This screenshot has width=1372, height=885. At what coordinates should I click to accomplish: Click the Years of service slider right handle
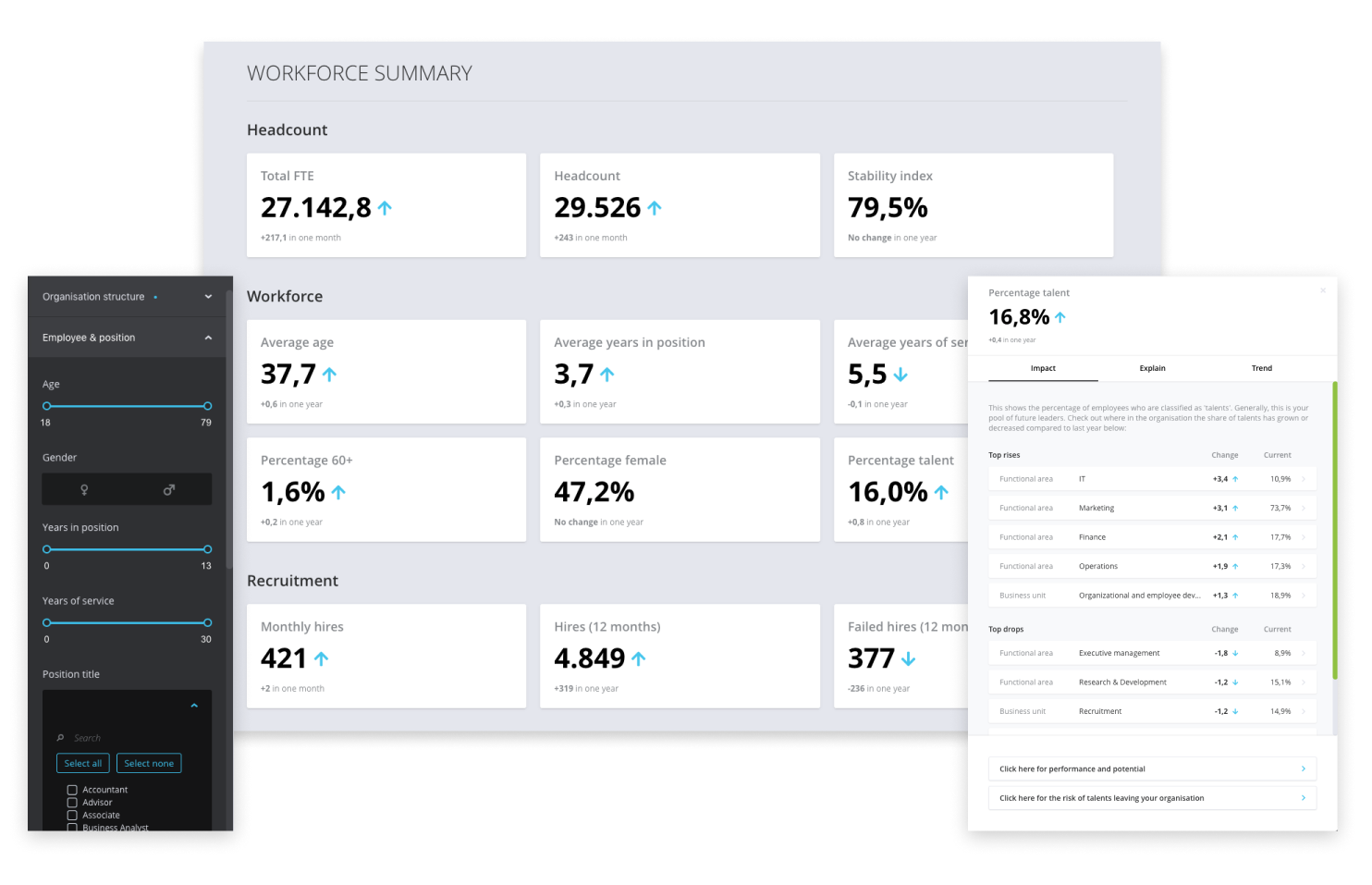[x=207, y=622]
